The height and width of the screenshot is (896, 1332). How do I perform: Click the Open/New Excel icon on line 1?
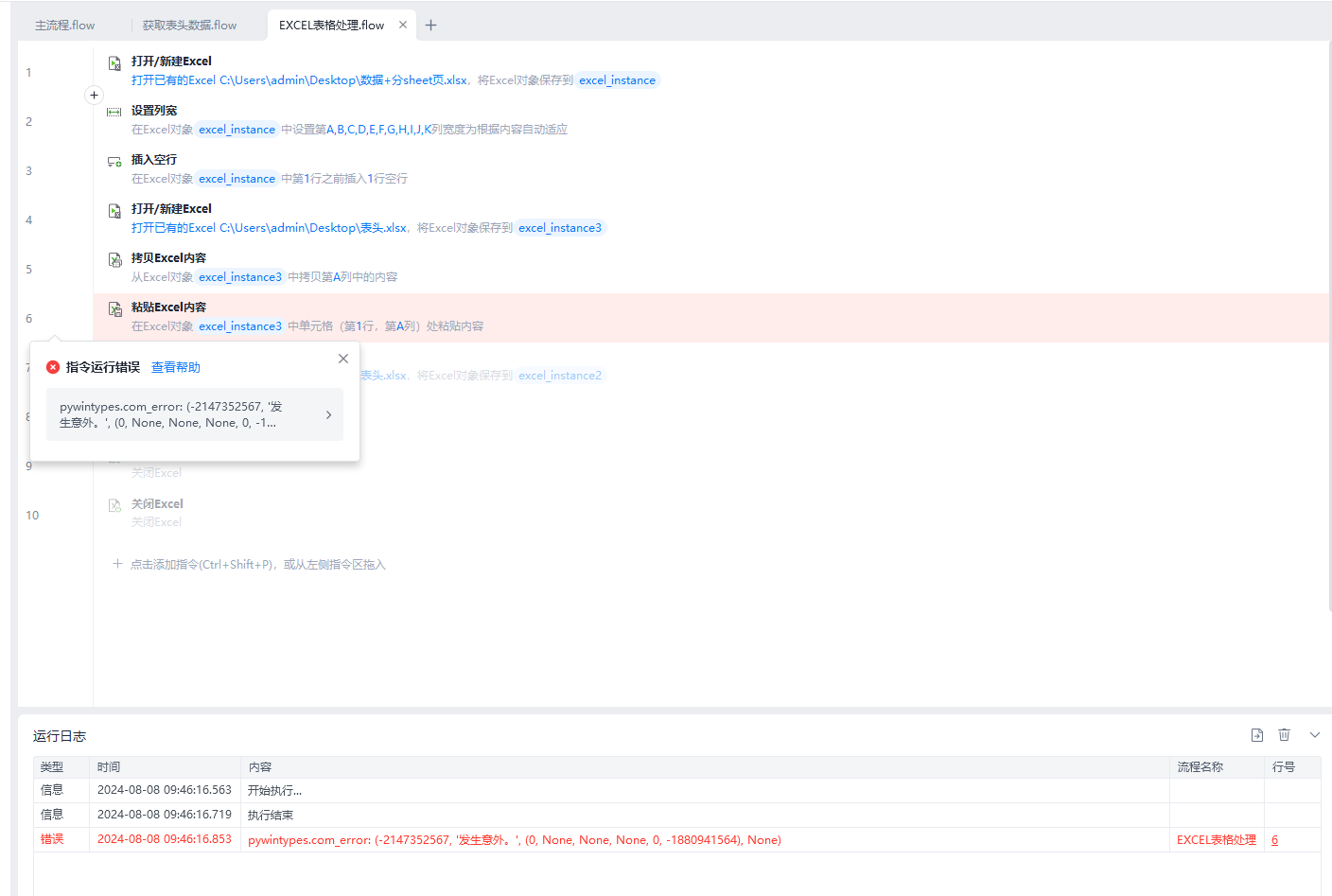(x=114, y=63)
